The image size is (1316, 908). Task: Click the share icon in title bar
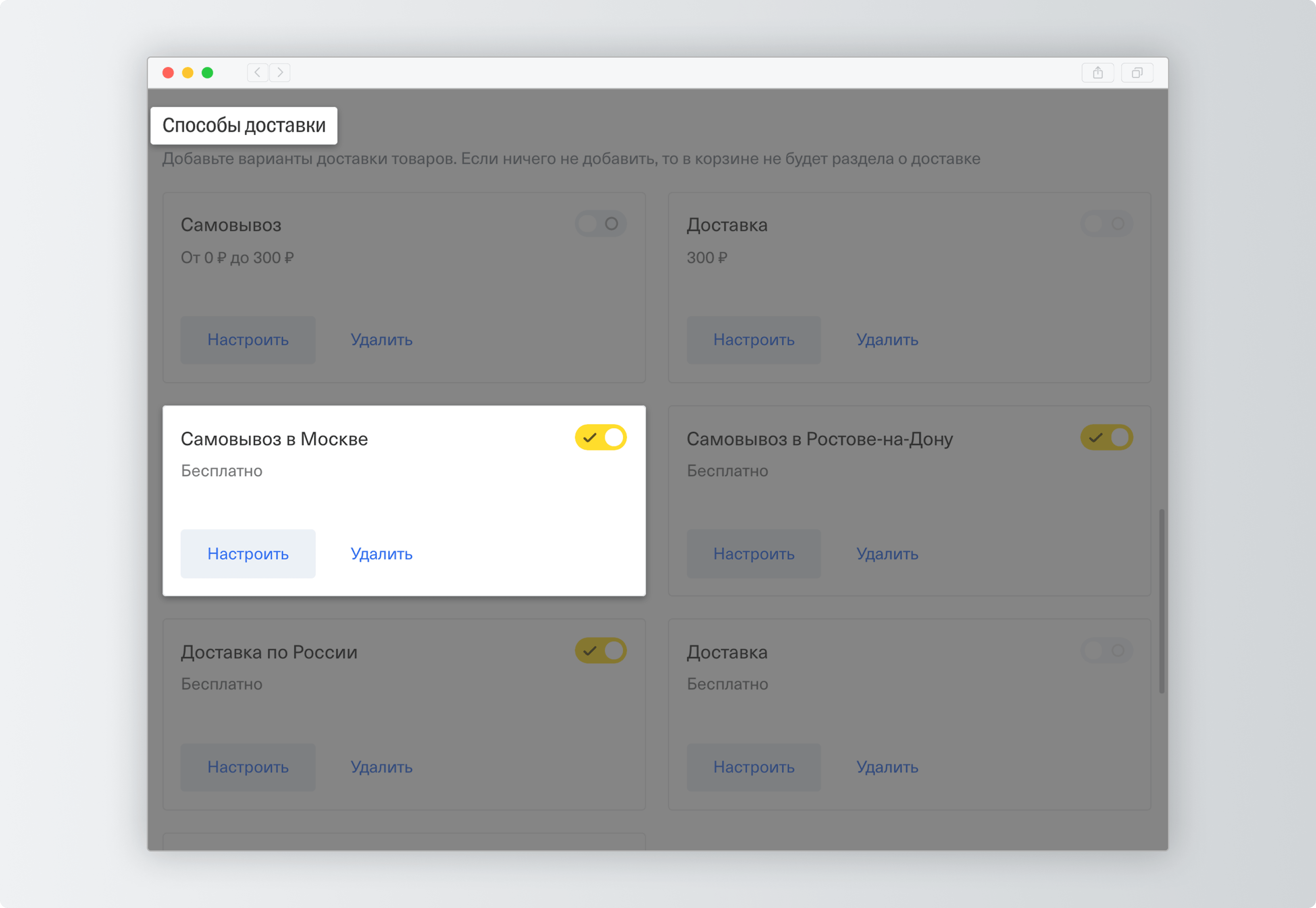point(1097,73)
